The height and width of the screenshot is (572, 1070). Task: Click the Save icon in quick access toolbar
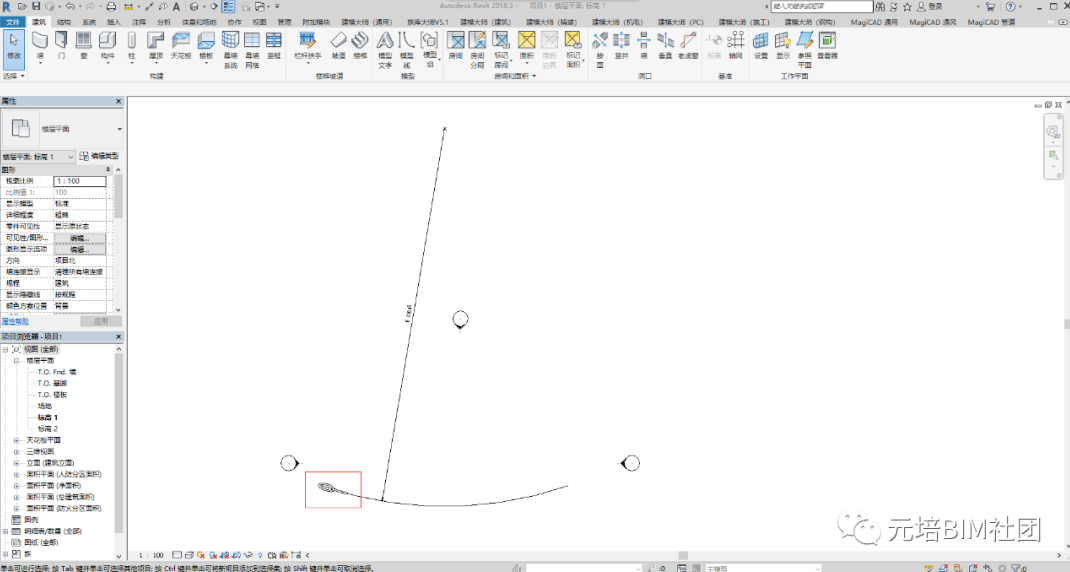(36, 6)
